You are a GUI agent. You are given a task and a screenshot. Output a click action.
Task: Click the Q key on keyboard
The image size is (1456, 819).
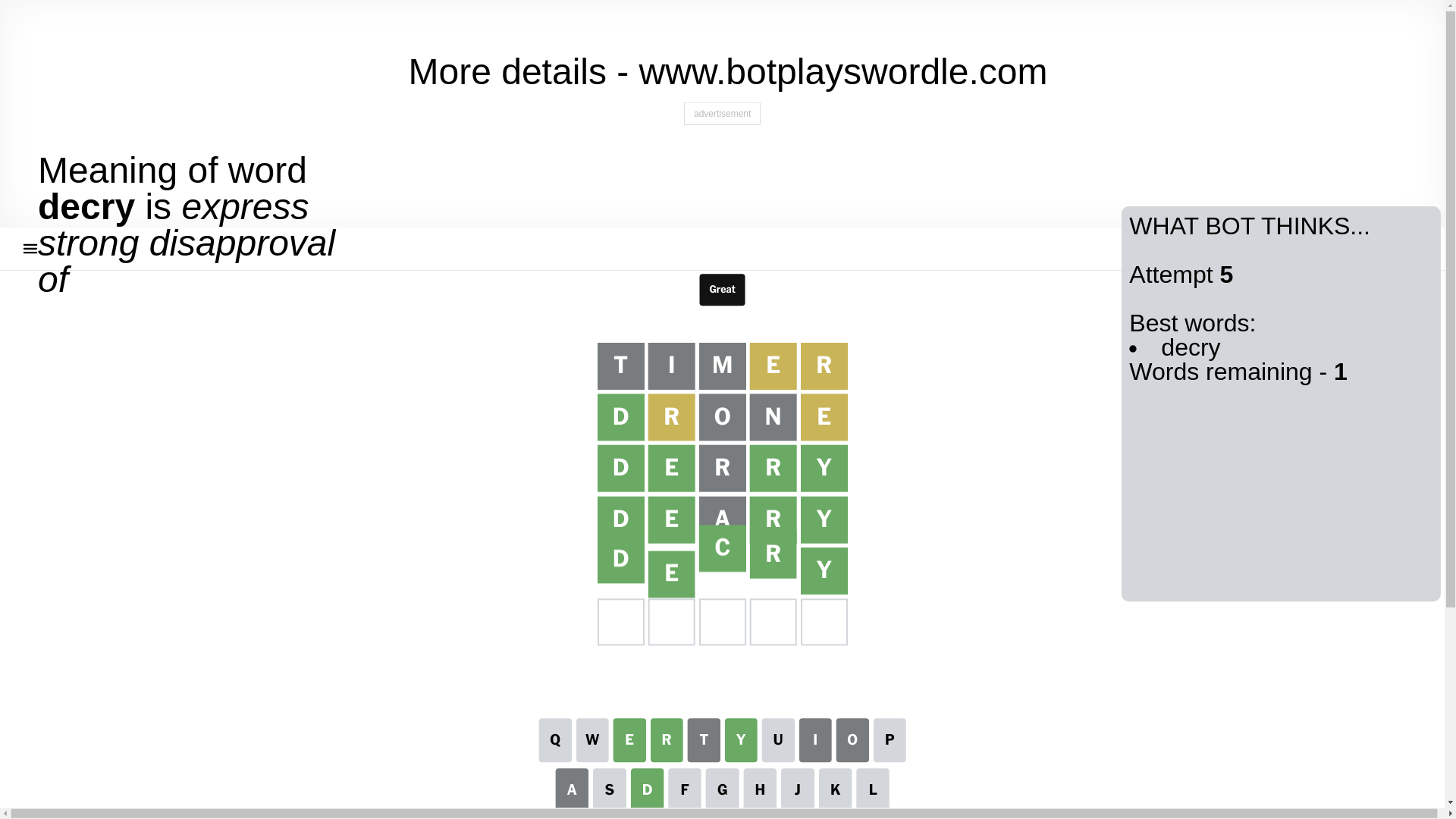(555, 740)
